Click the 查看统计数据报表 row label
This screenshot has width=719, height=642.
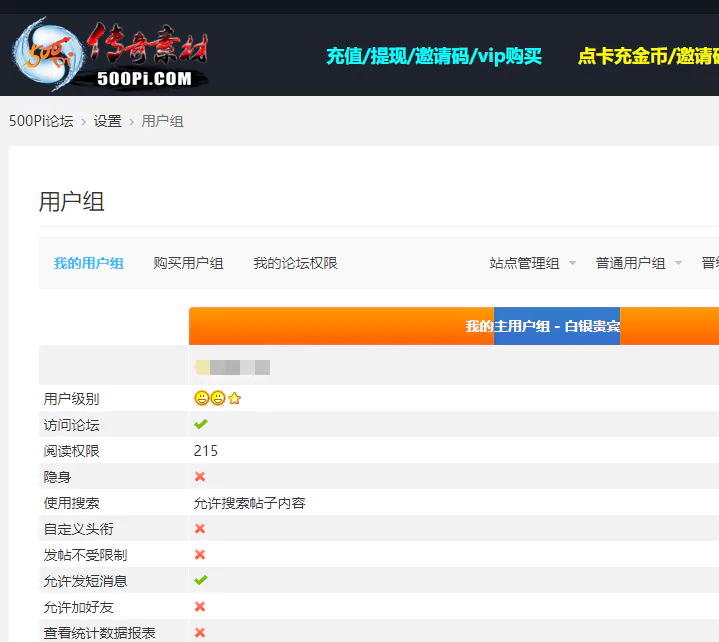100,633
